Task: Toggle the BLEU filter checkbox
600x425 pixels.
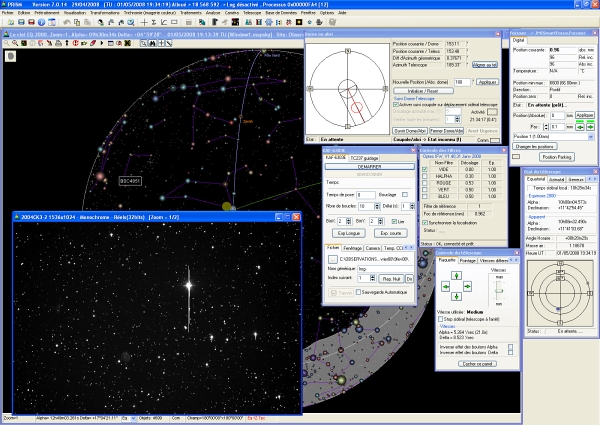Action: coord(425,196)
